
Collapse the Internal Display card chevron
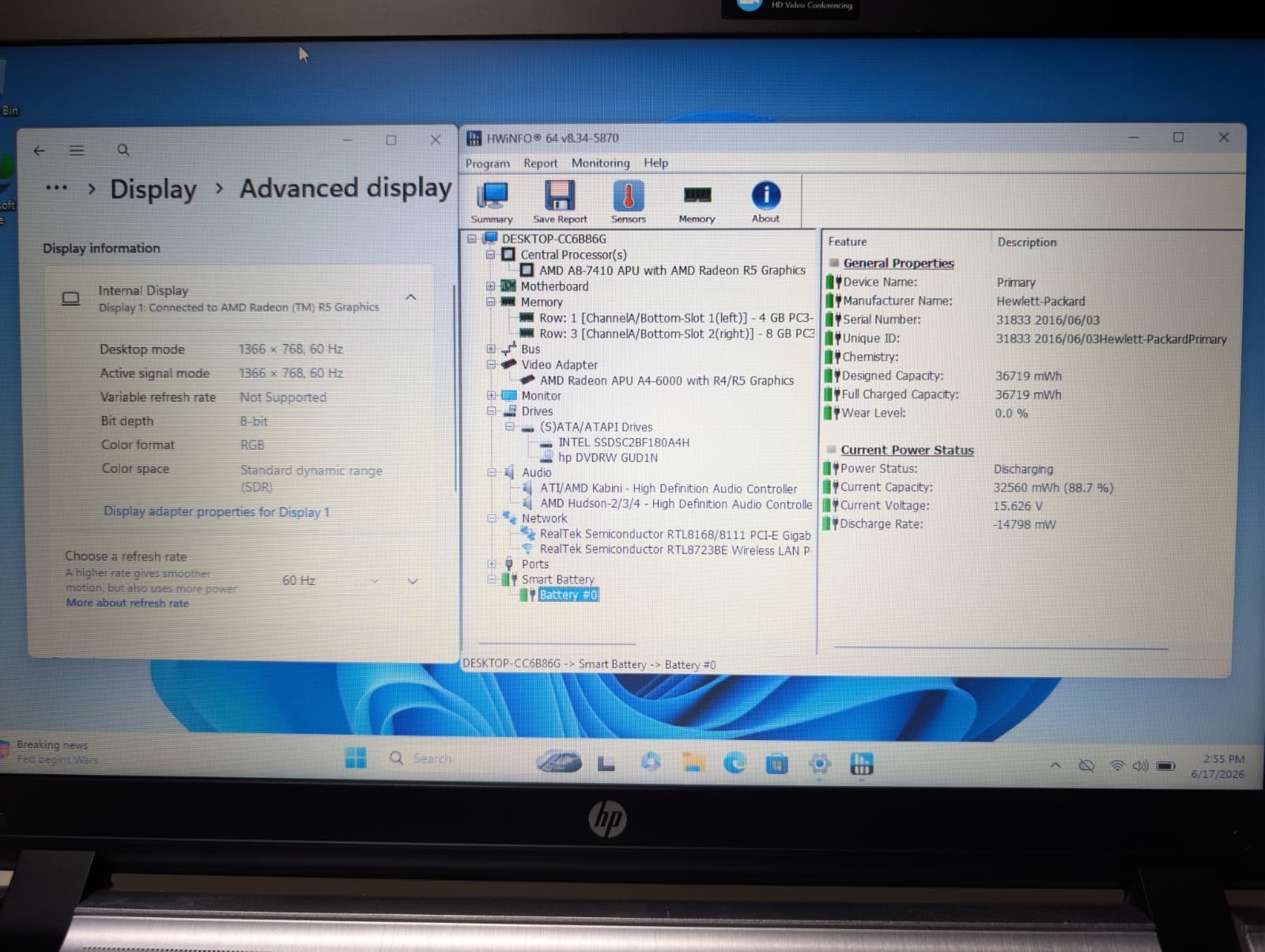point(410,297)
